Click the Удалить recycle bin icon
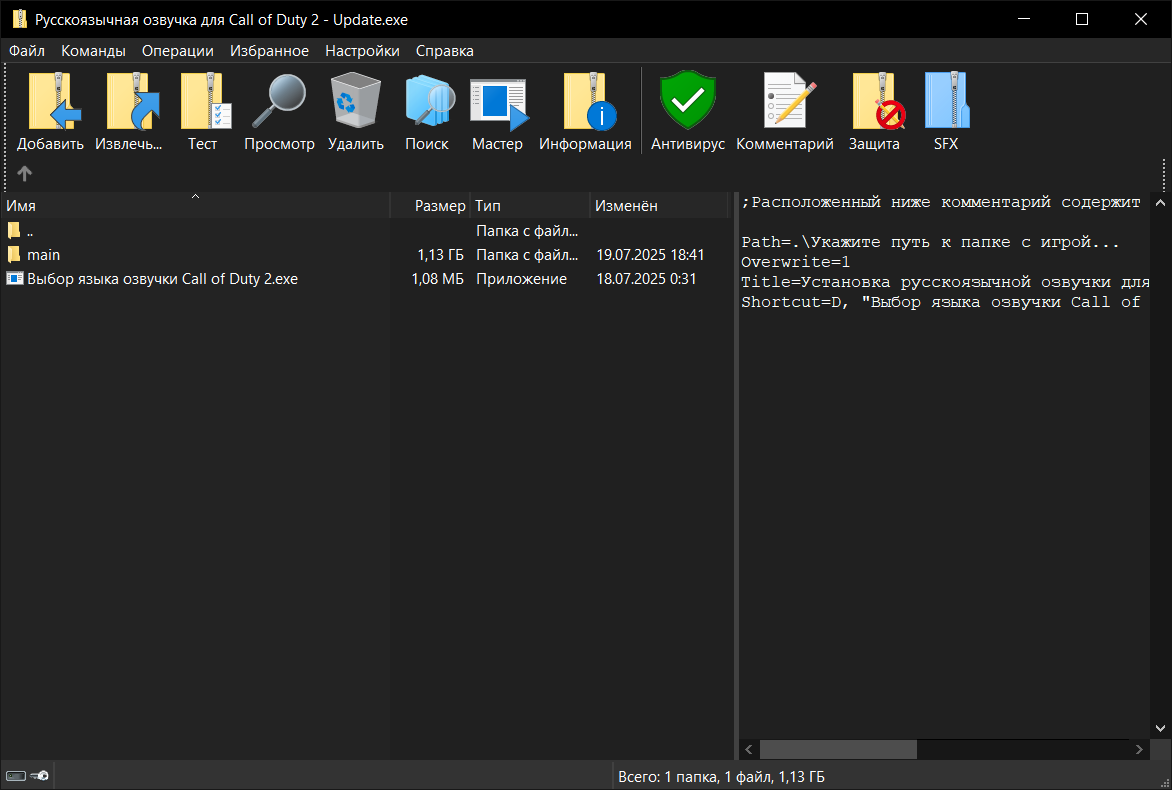The height and width of the screenshot is (790, 1172). tap(356, 101)
